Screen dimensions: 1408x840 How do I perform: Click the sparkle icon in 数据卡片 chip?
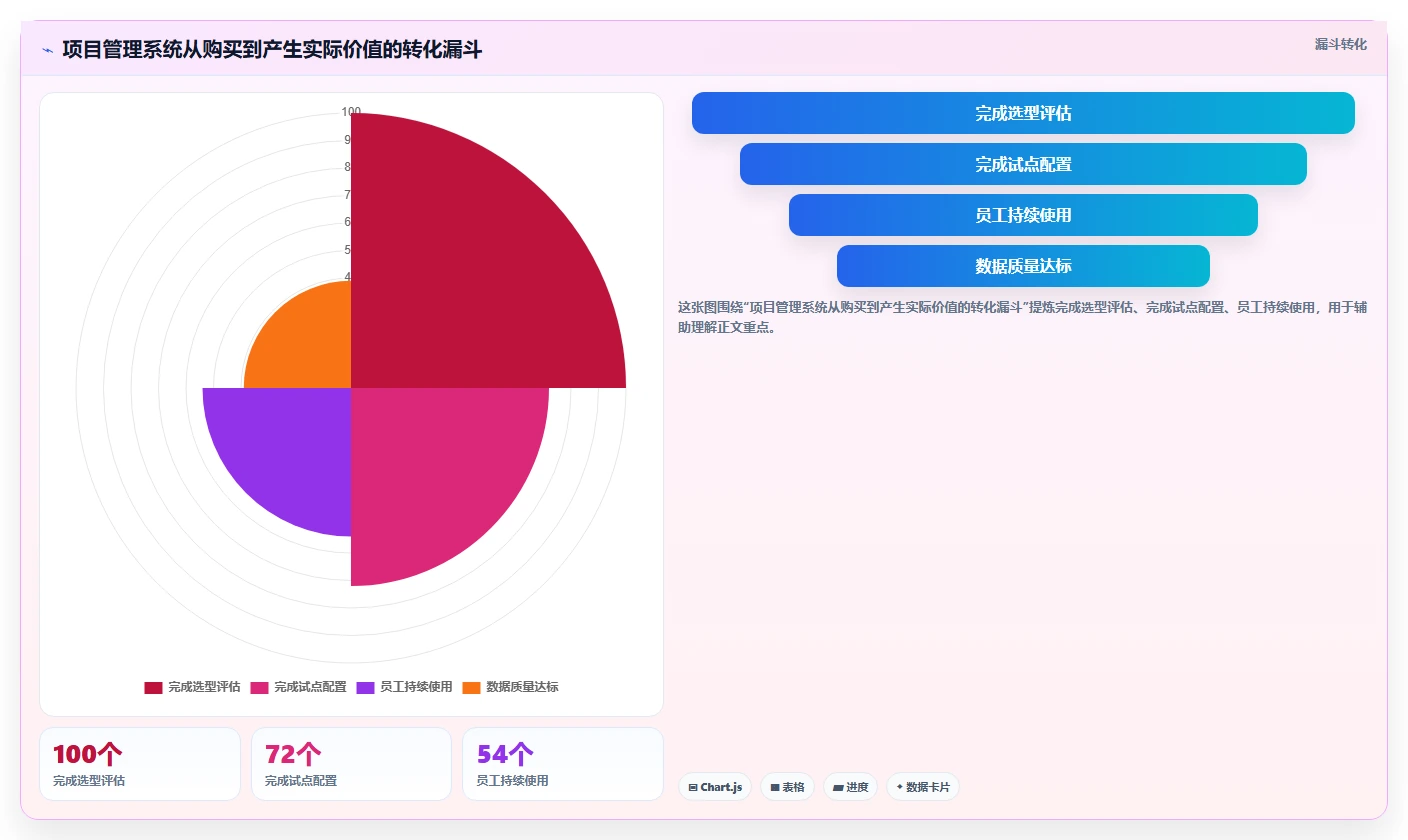pyautogui.click(x=900, y=787)
